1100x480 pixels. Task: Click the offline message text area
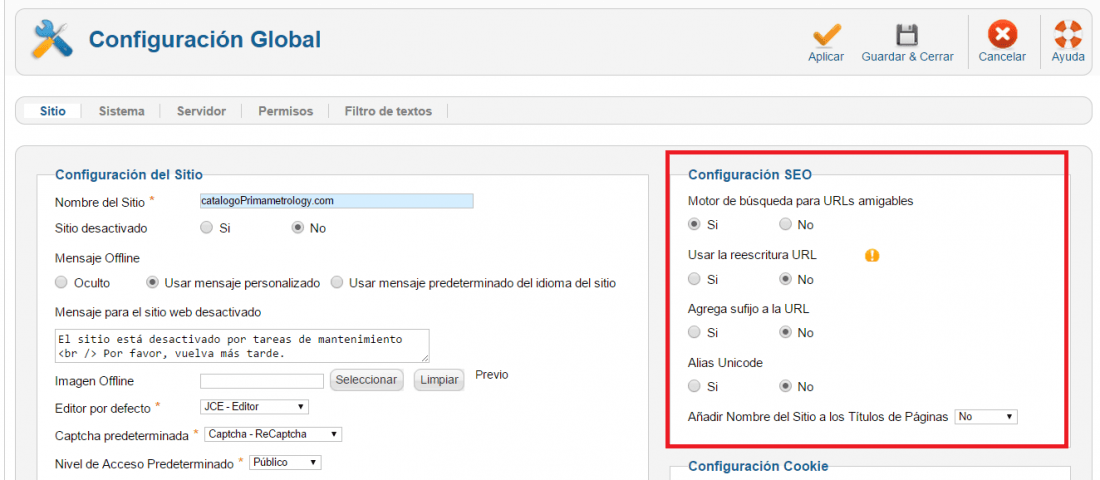242,346
